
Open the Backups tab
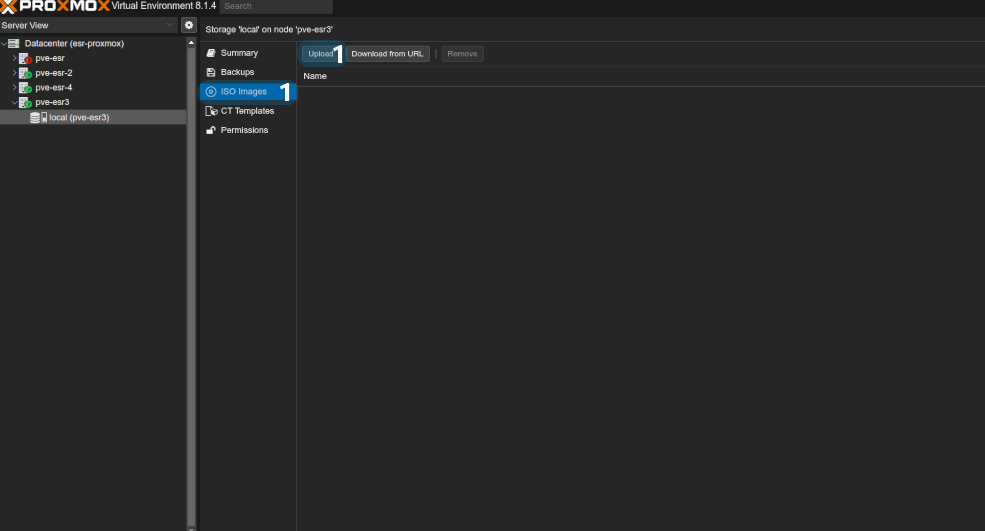[248, 72]
